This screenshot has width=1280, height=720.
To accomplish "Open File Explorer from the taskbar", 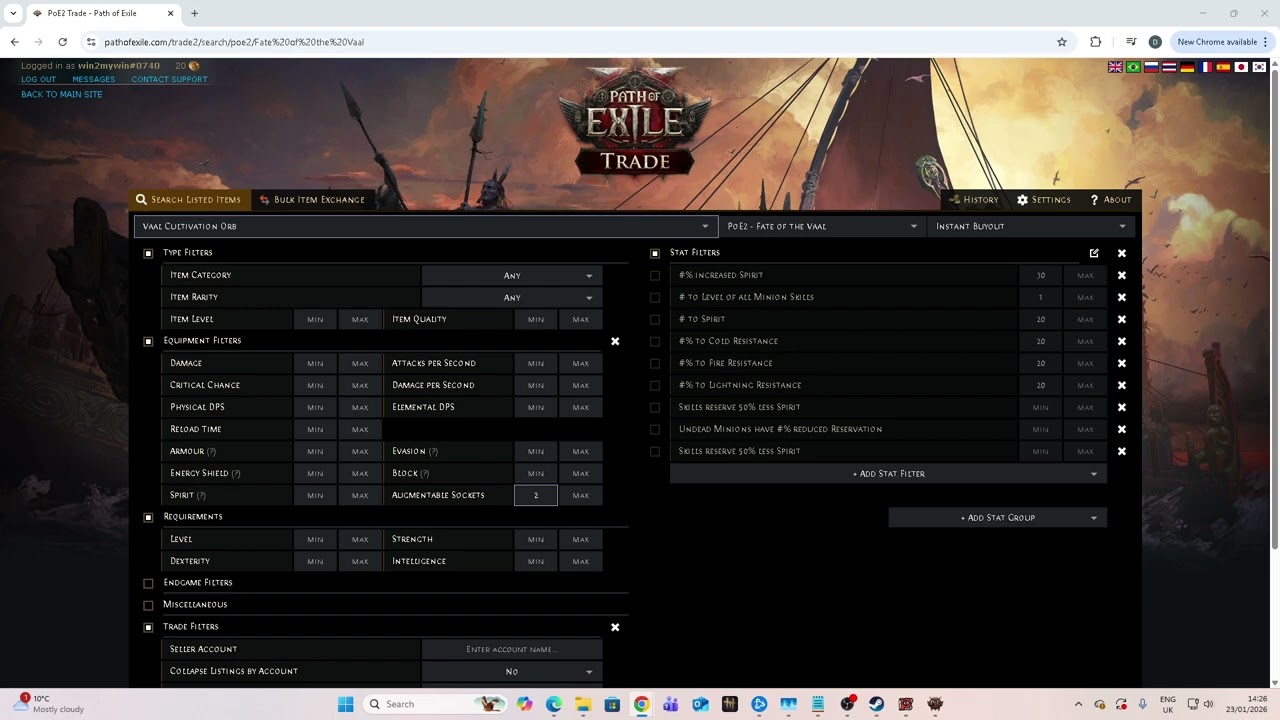I will [x=583, y=704].
